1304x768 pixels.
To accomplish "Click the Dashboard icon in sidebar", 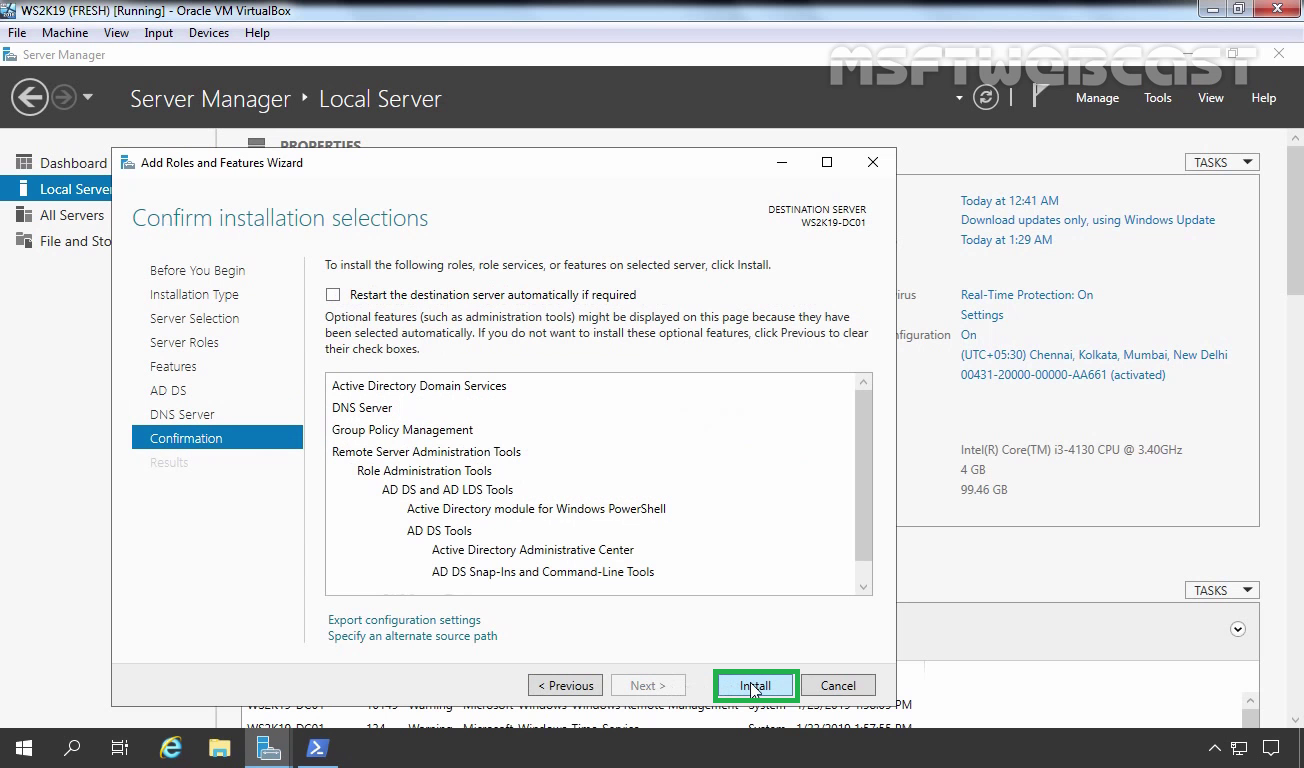I will (24, 163).
